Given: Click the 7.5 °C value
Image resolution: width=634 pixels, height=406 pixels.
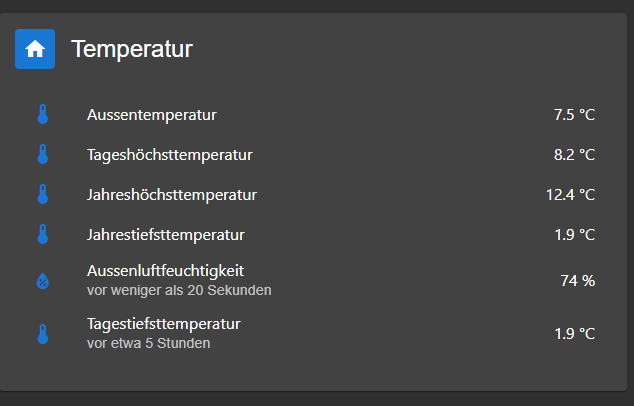Looking at the screenshot, I should click(x=574, y=115).
